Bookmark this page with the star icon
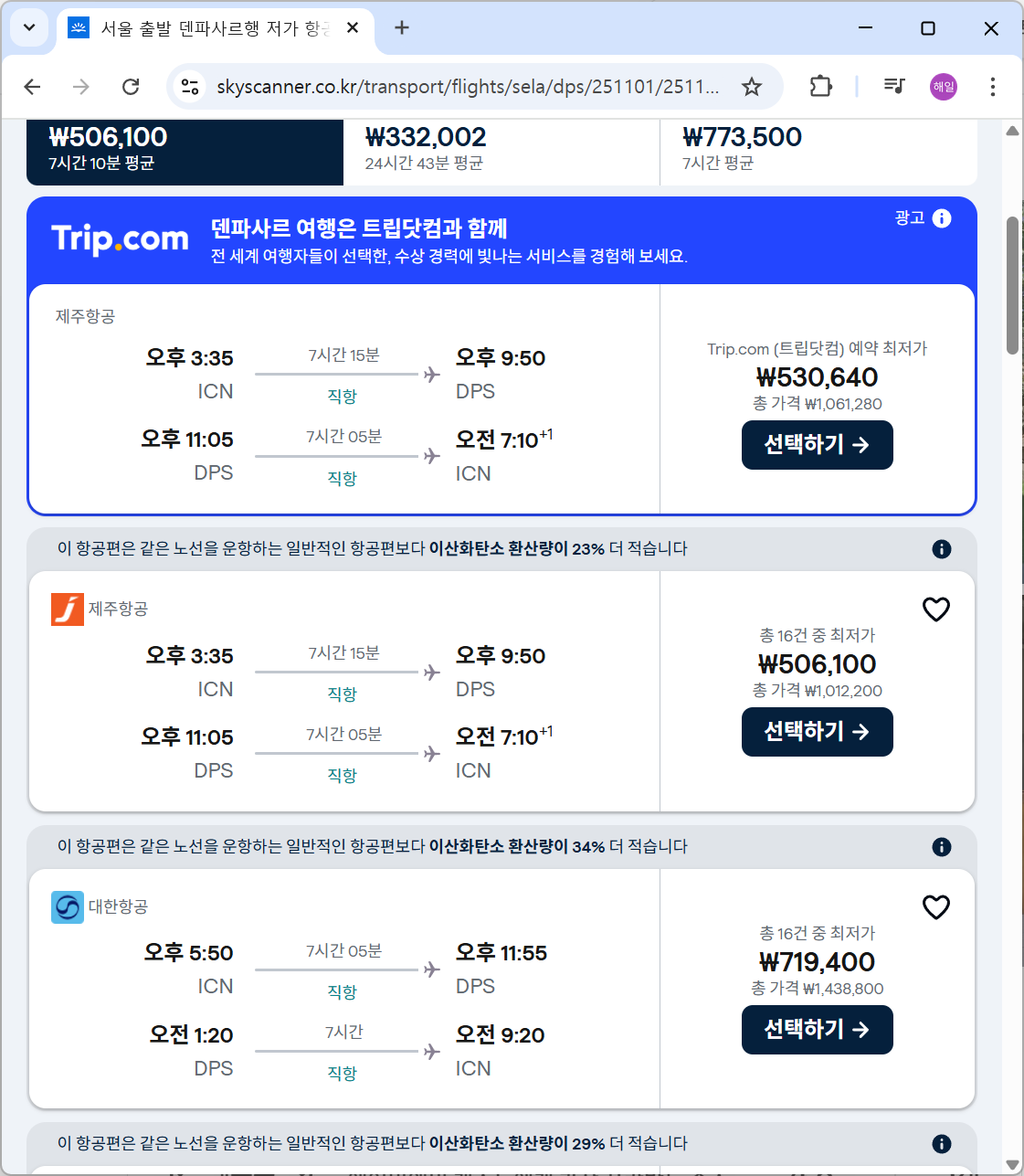 click(x=751, y=86)
